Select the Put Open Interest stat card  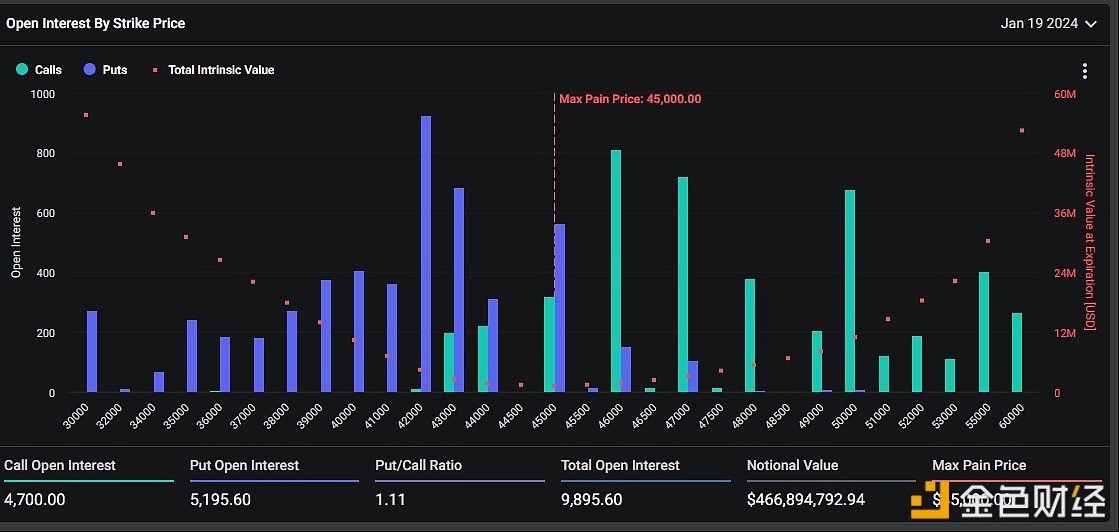(x=273, y=482)
